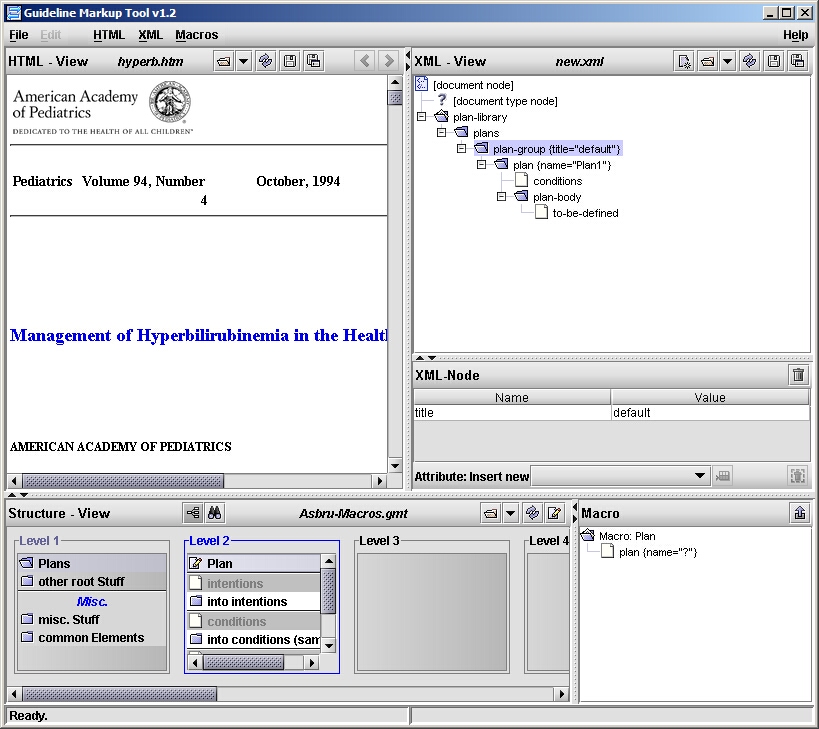Select 'into conditions' in Level 2 list
The image size is (819, 729).
coord(254,640)
